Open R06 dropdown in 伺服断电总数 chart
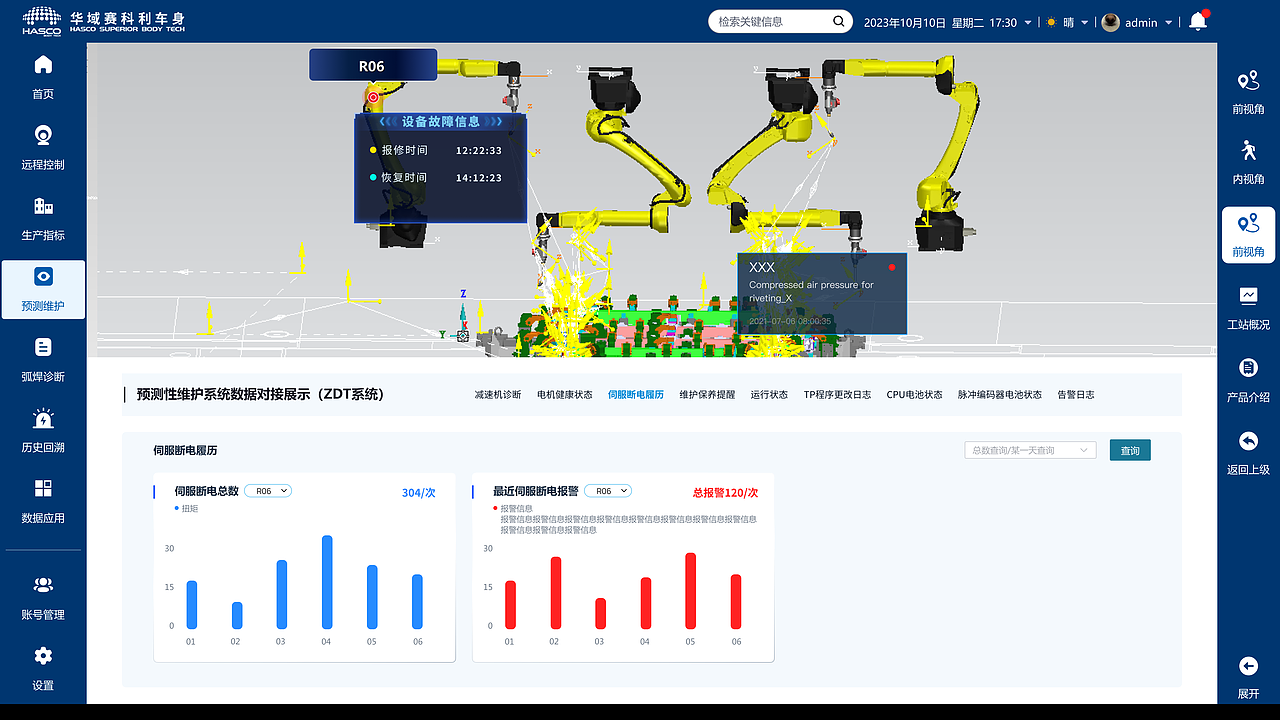Viewport: 1280px width, 720px height. (x=268, y=491)
